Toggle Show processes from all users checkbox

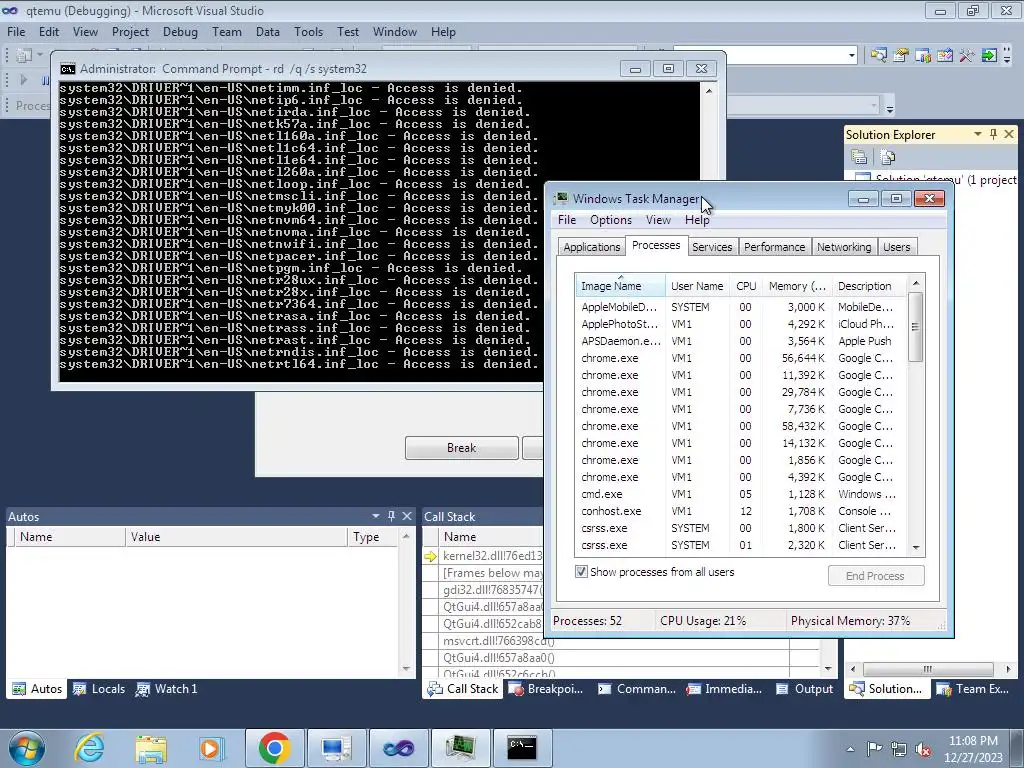[x=581, y=571]
